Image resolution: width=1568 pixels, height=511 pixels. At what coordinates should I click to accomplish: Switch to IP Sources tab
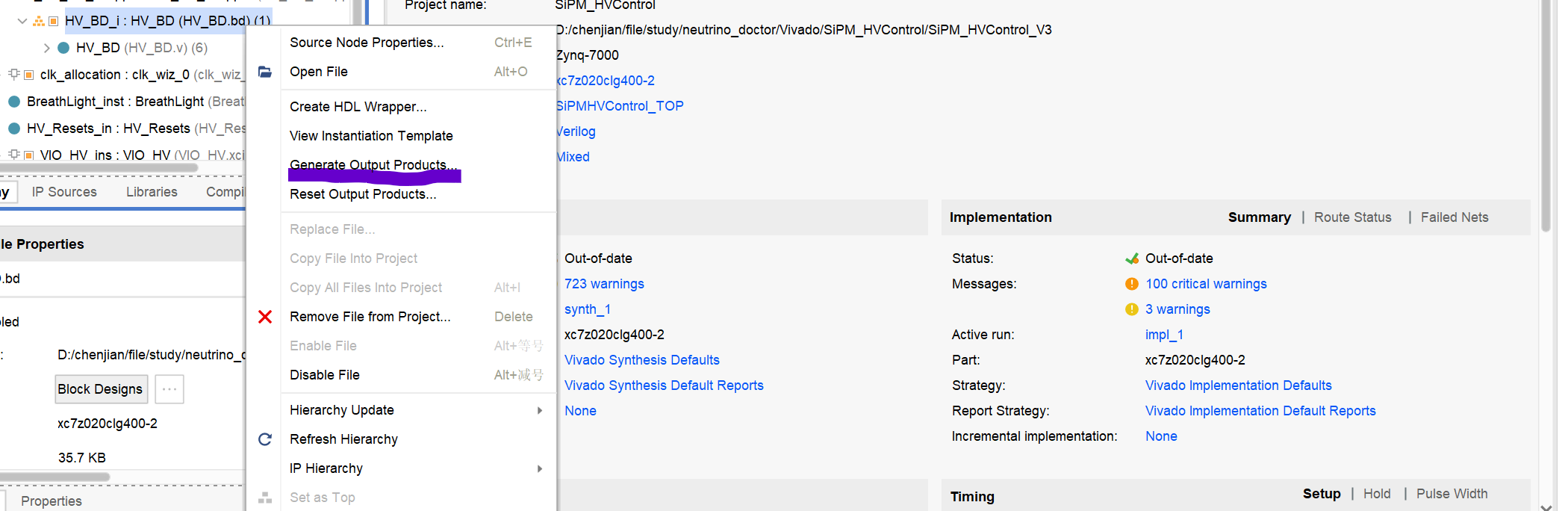click(64, 192)
